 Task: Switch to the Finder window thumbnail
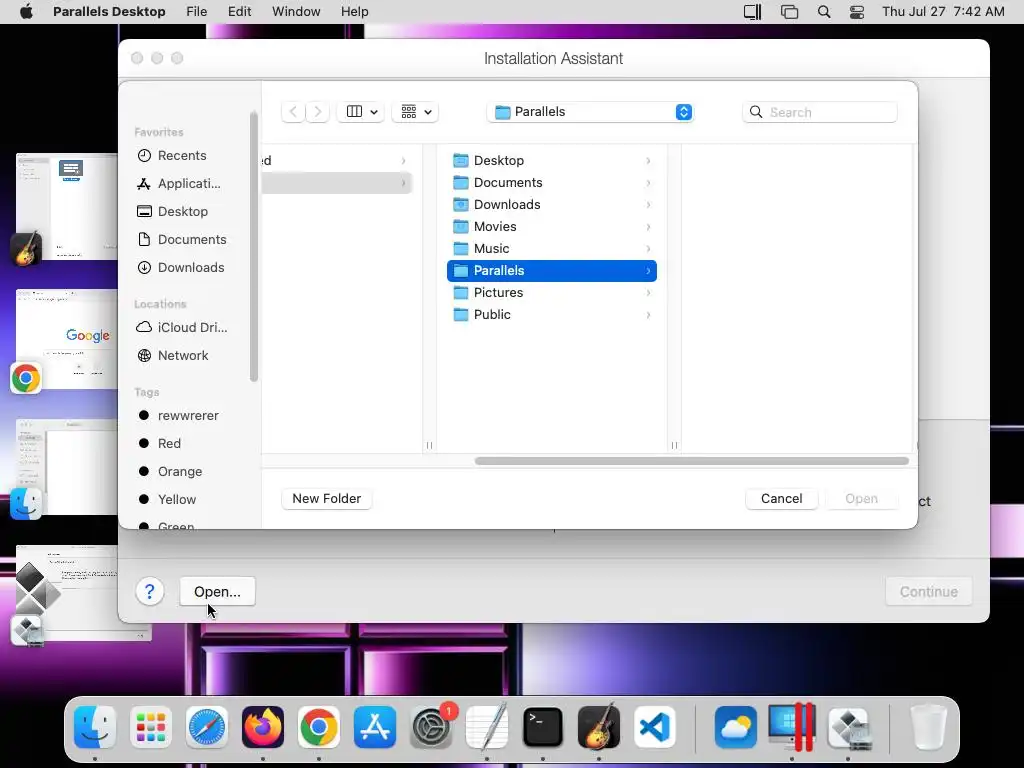(x=67, y=467)
